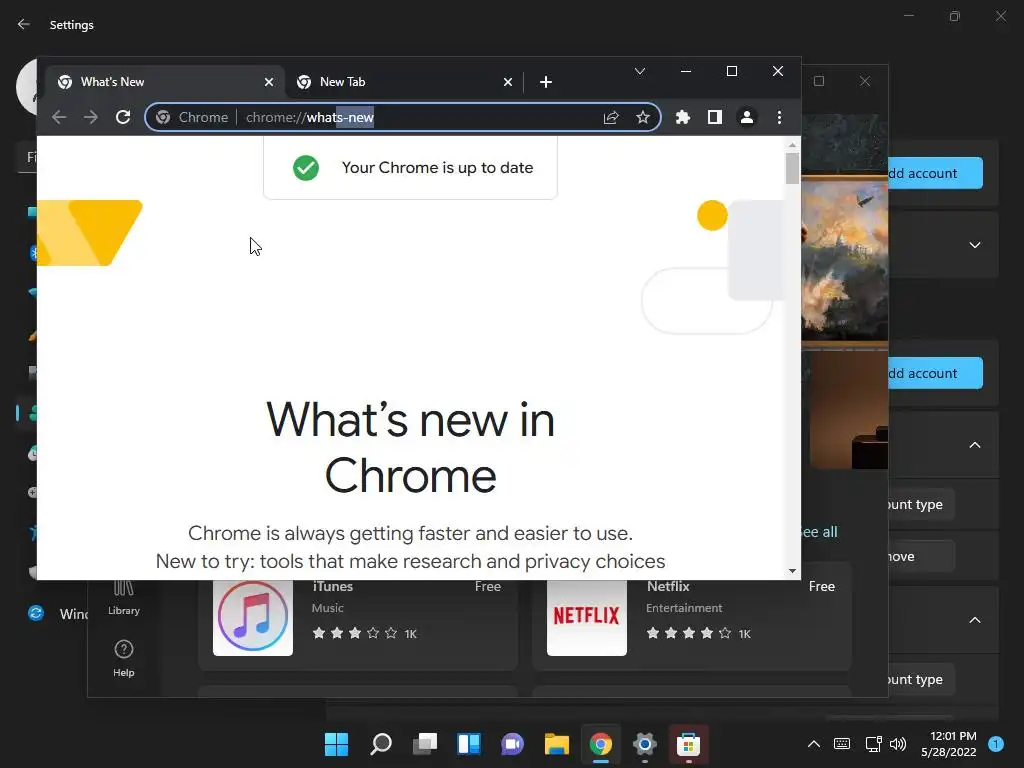Viewport: 1024px width, 768px height.
Task: Switch to Settings via taskbar gear
Action: tap(645, 744)
